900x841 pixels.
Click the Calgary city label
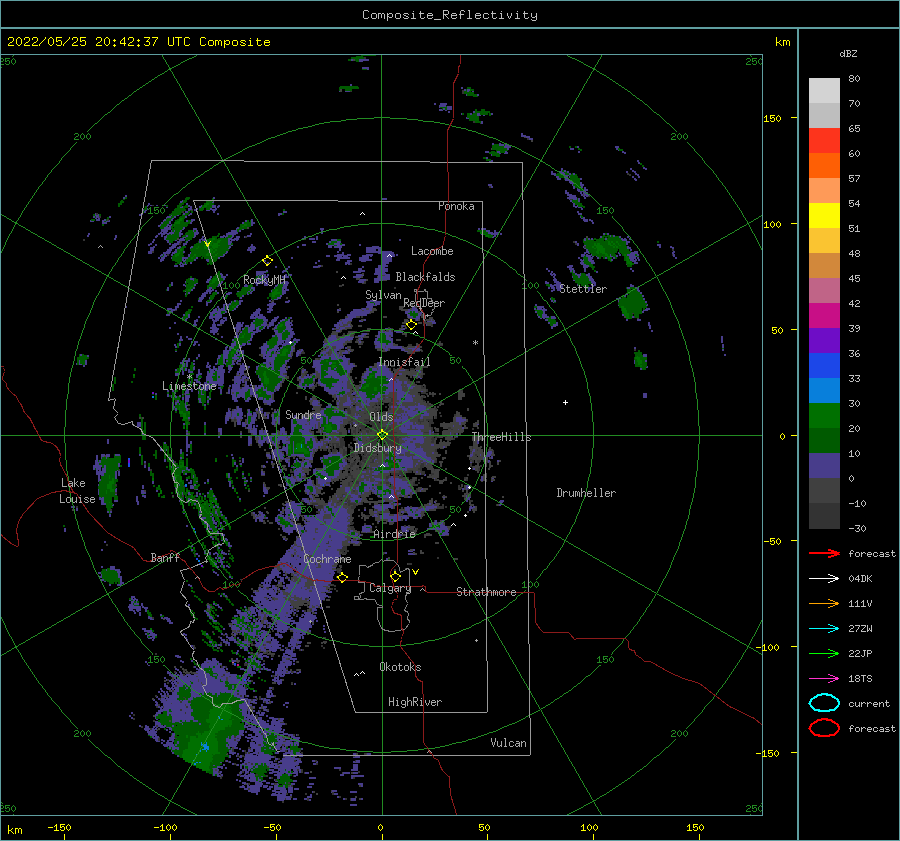pos(390,588)
